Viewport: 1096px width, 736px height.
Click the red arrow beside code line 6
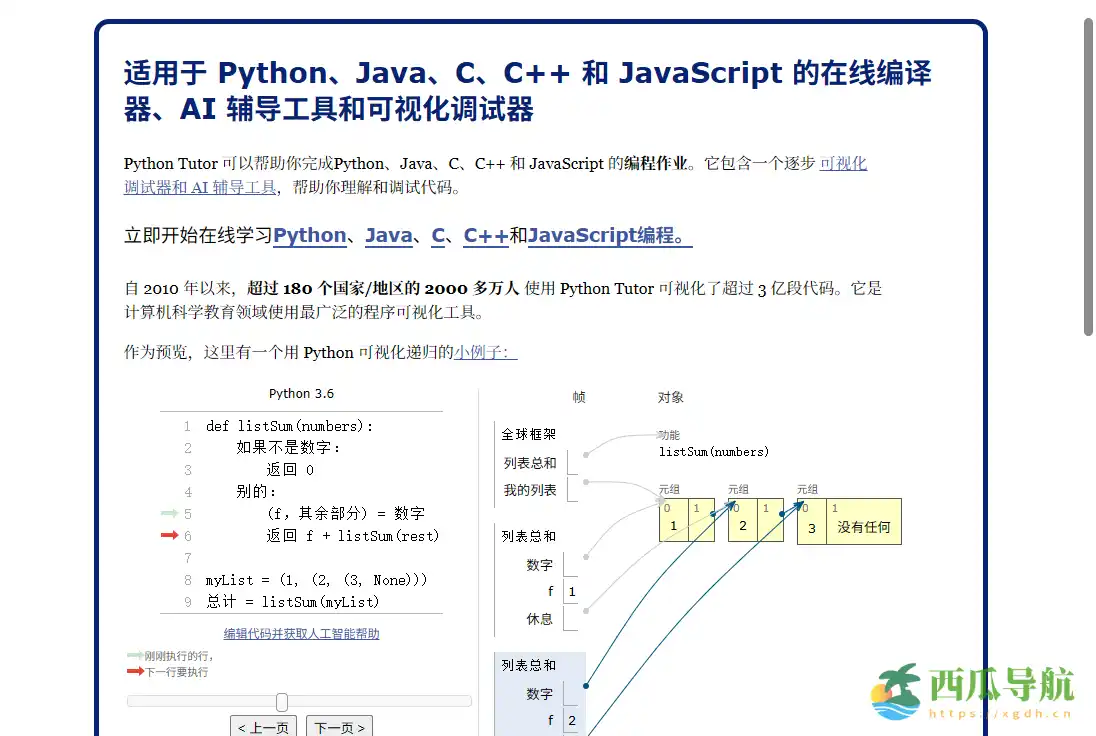[170, 535]
